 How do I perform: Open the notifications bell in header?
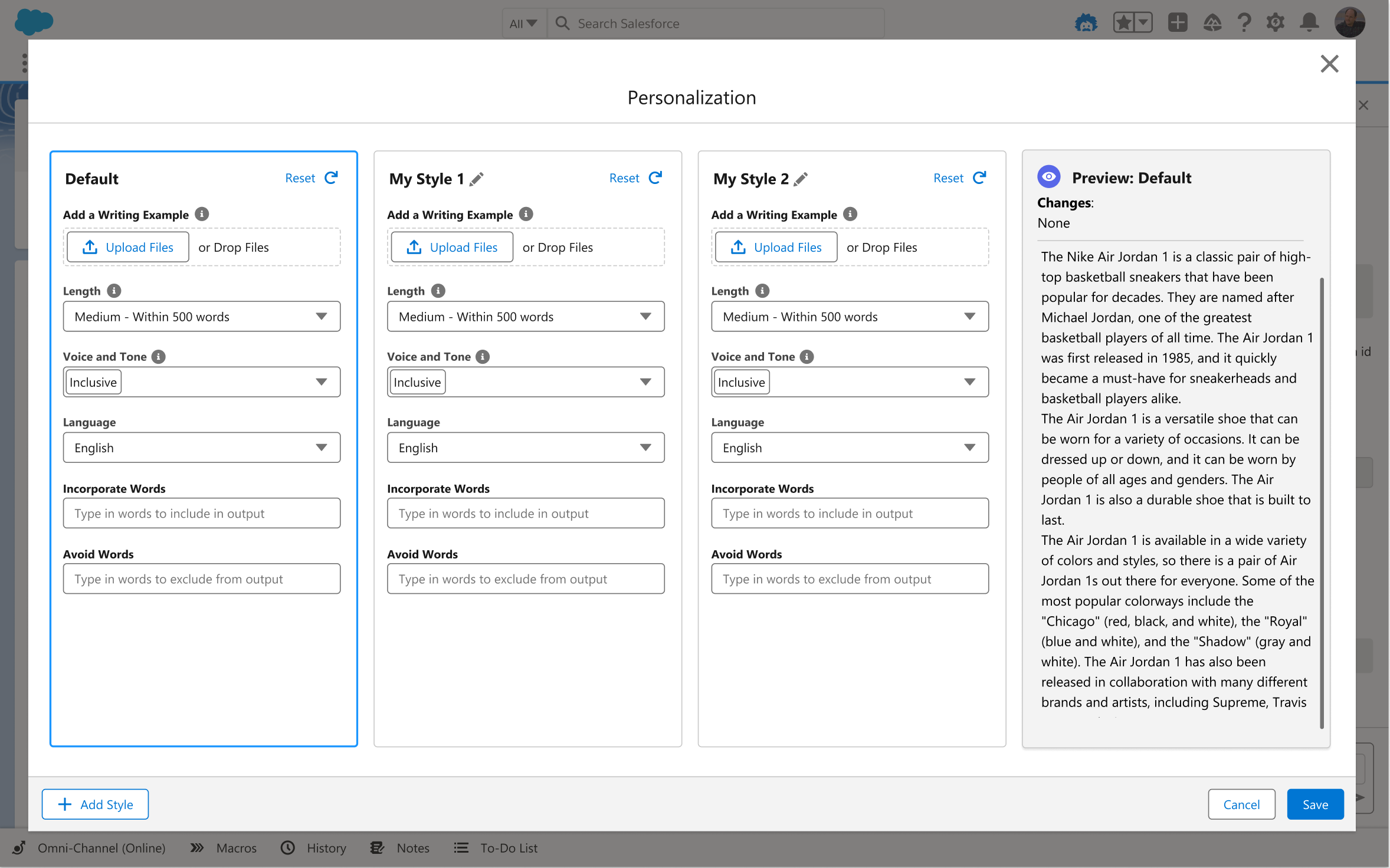[1309, 23]
